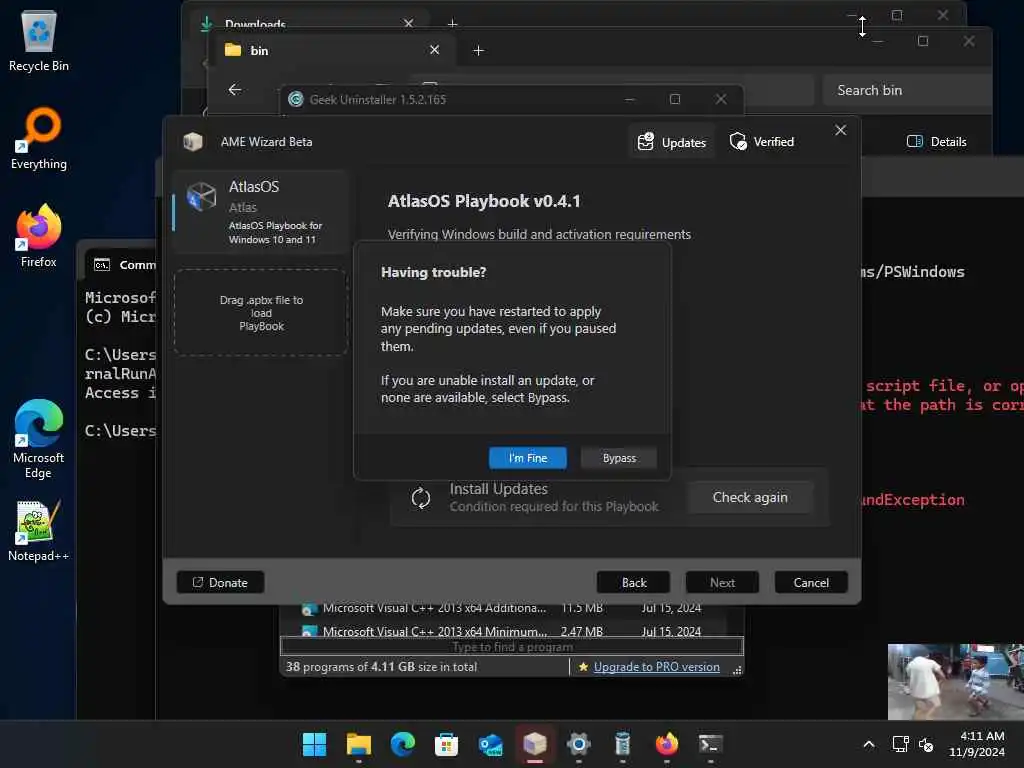Focus the Search bin field

[908, 90]
